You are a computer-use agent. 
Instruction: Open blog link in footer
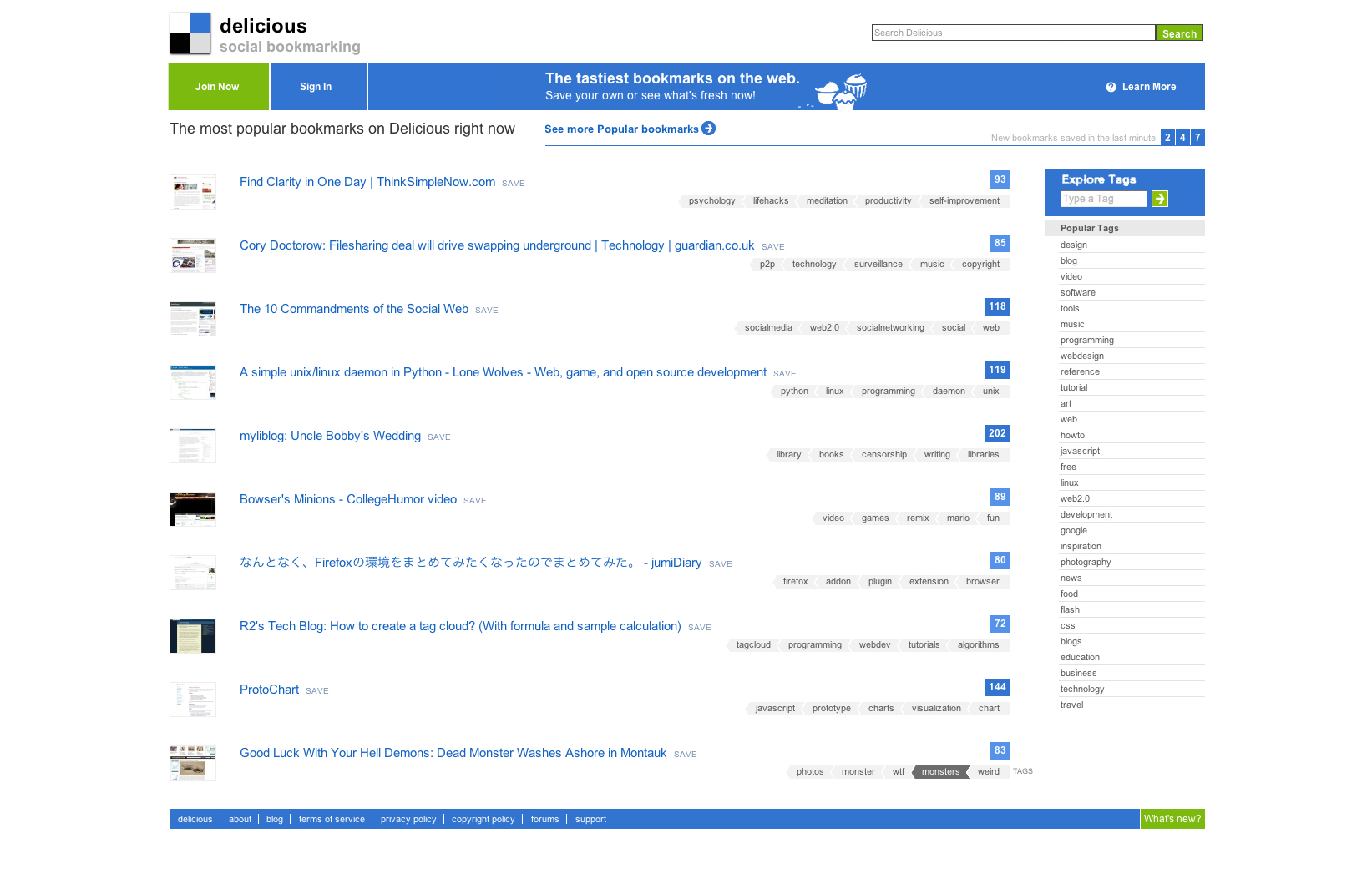pos(275,820)
